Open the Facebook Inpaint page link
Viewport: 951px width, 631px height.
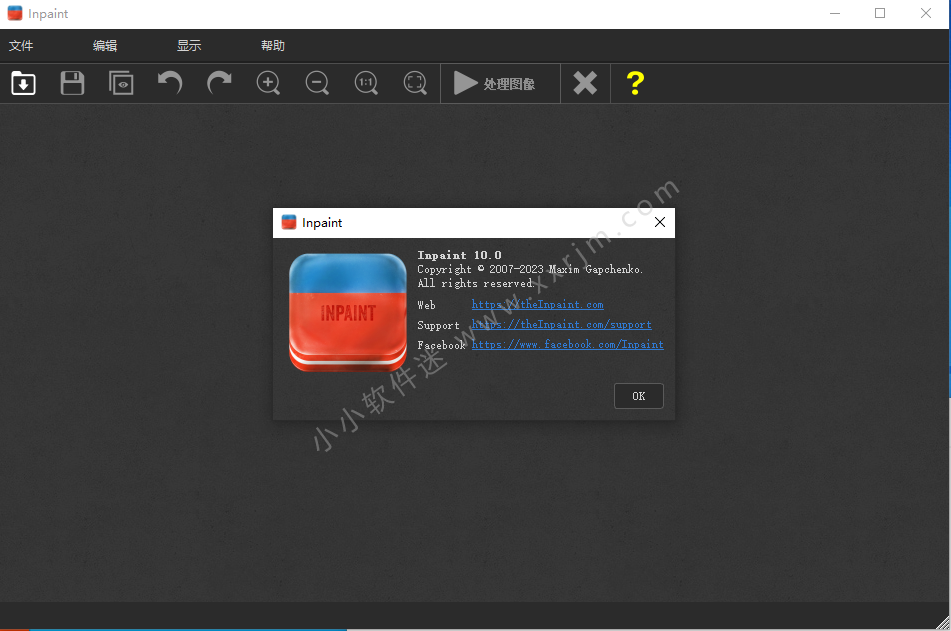coord(568,345)
